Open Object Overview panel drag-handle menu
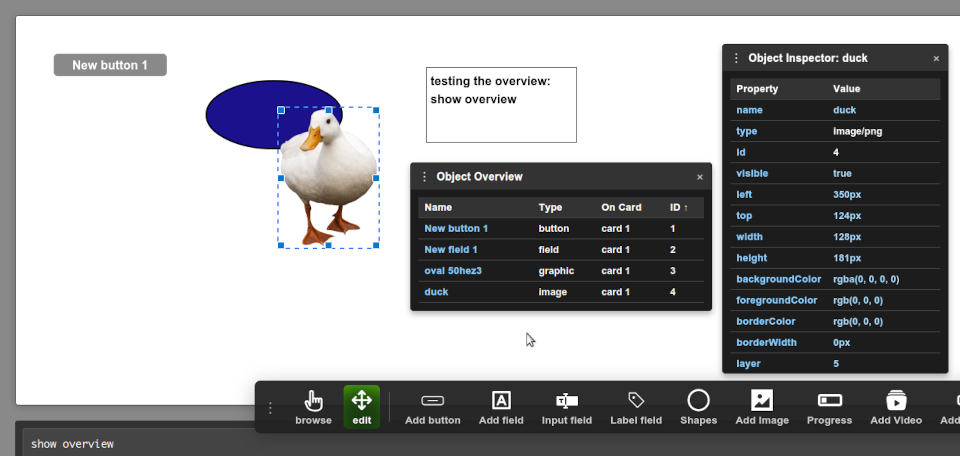Viewport: 960px width, 456px height. 424,177
